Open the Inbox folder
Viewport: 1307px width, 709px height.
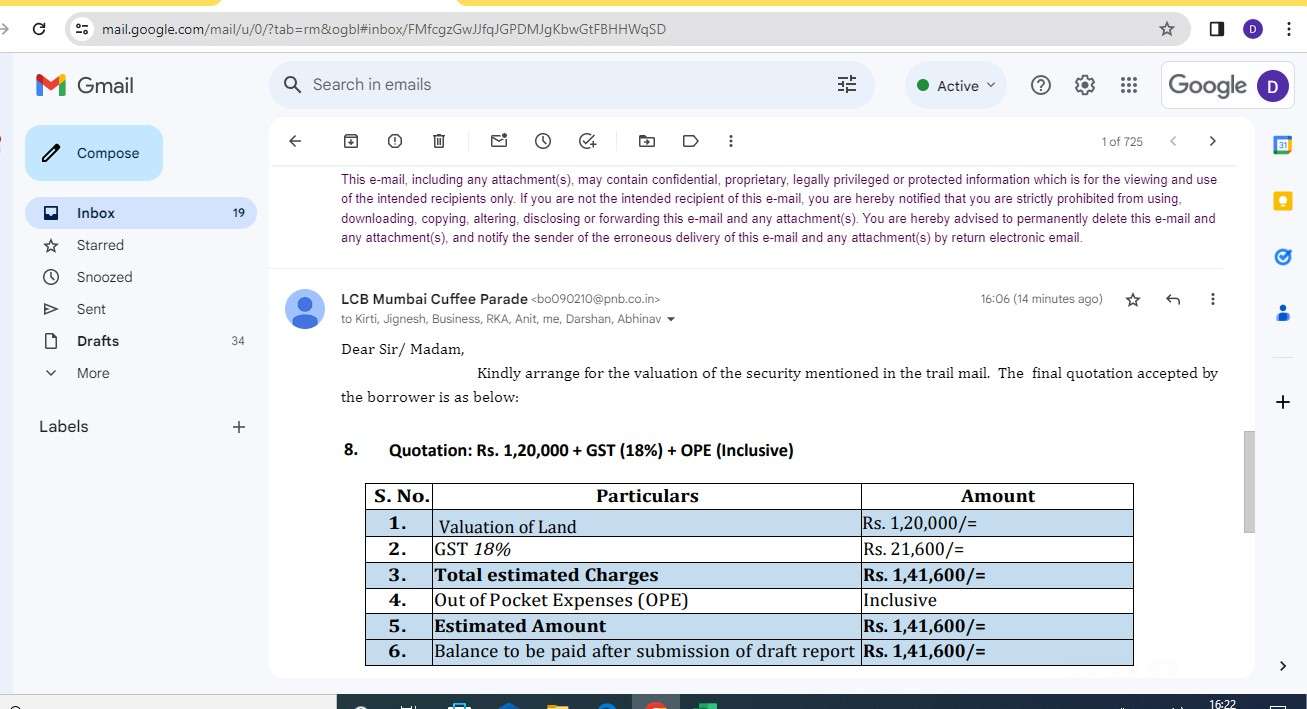[x=96, y=213]
